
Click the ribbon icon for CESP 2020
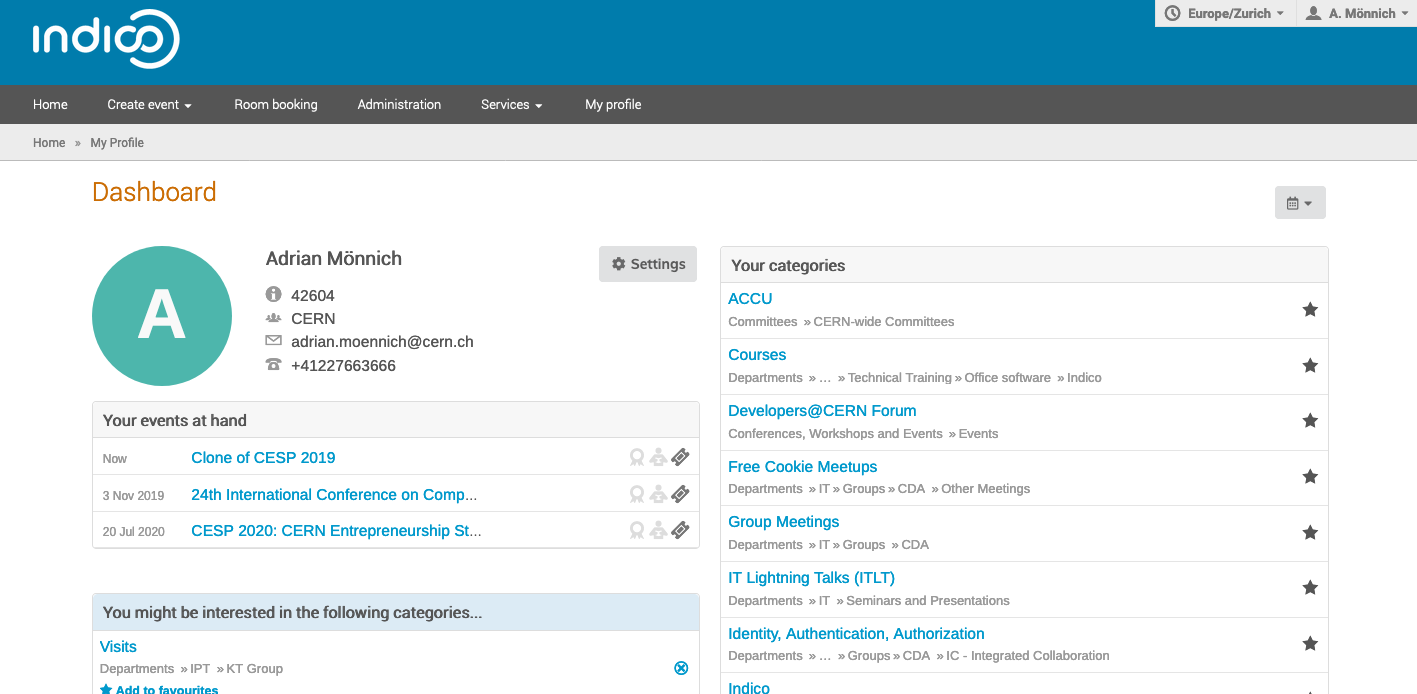[636, 531]
